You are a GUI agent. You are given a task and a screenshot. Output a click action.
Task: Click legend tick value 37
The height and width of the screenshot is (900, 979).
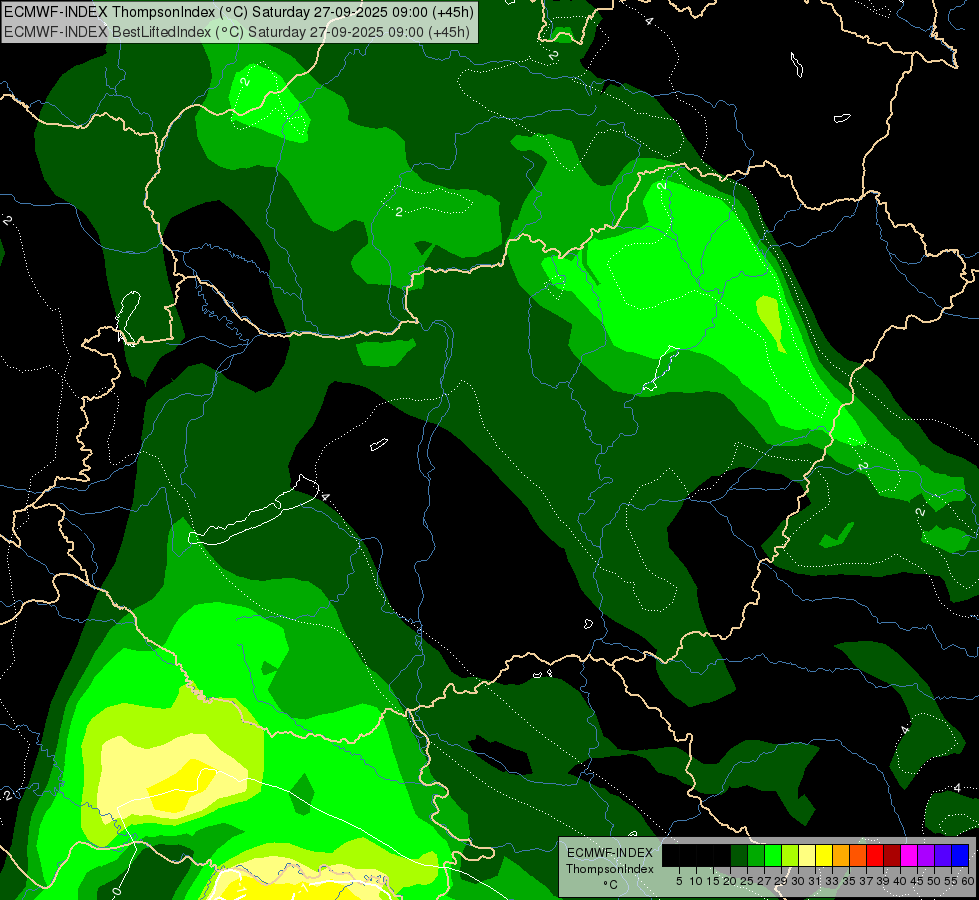(x=867, y=881)
